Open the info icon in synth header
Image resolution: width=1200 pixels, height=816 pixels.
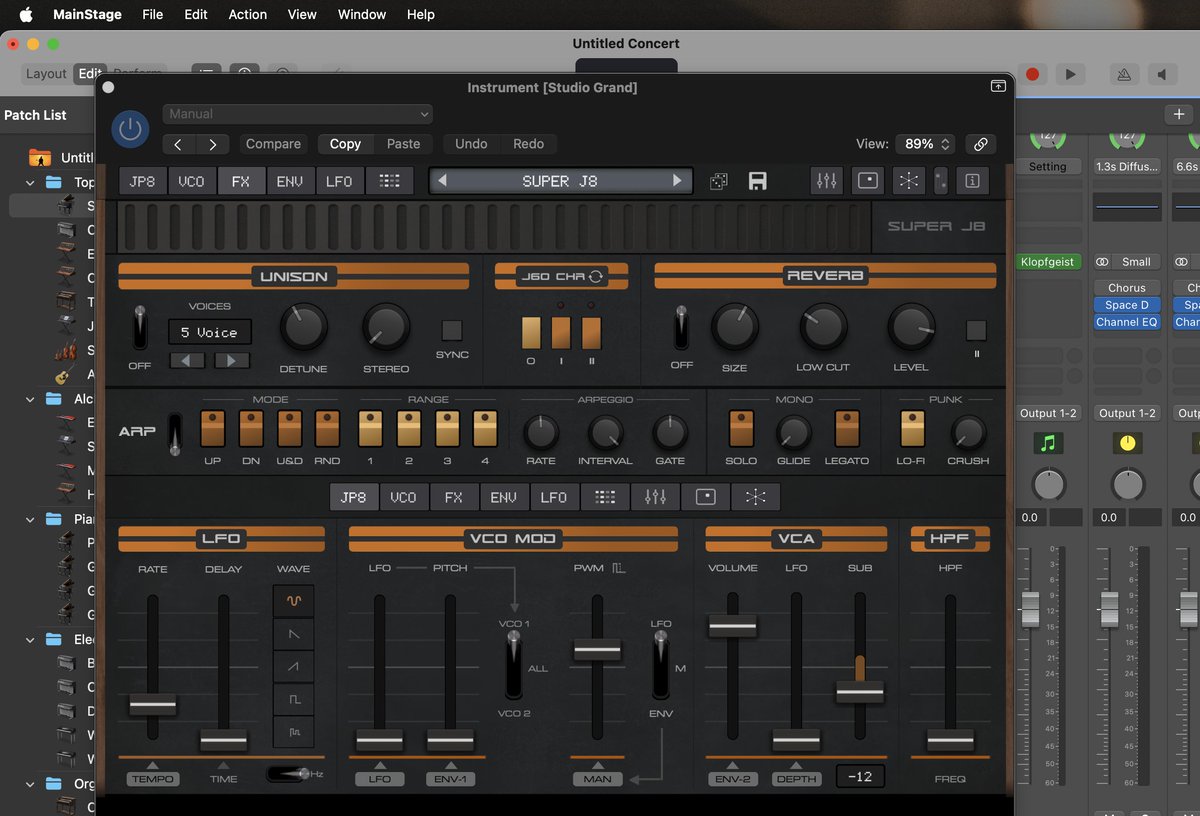pos(973,181)
